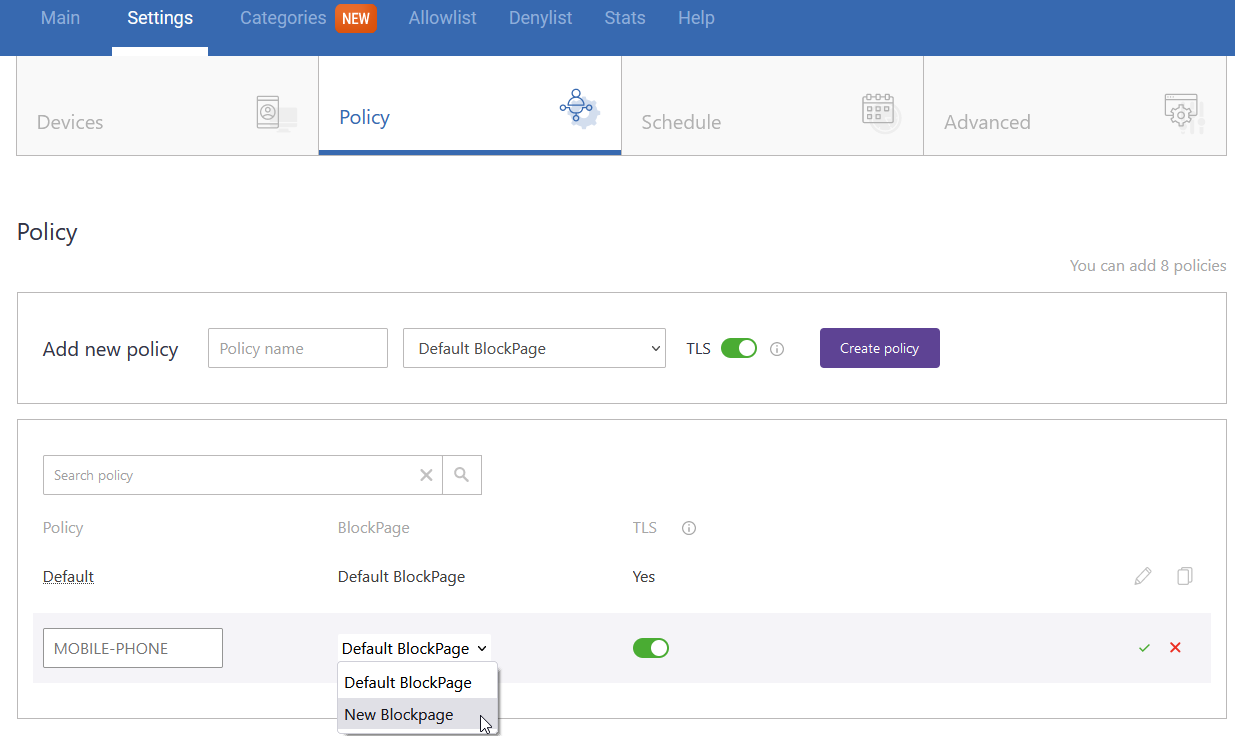
Task: Click inside the Policy name input field
Action: (x=297, y=348)
